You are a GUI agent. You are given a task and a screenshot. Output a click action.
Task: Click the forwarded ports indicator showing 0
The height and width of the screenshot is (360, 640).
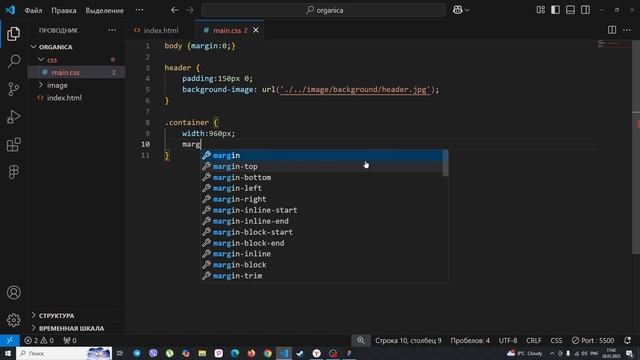click(70, 340)
